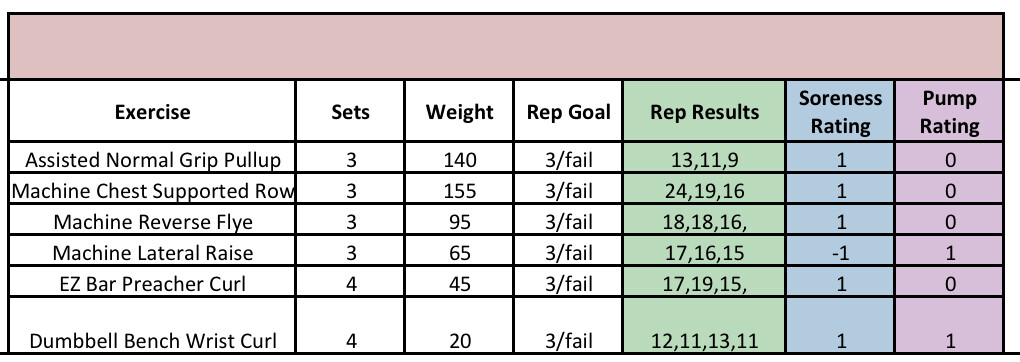Select the weight cell showing 140
Viewport: 1020px width, 362px height.
pyautogui.click(x=459, y=158)
